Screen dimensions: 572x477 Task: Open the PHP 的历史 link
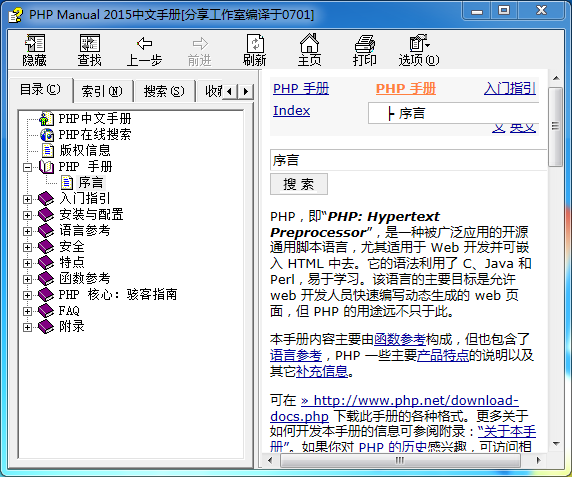coord(392,447)
